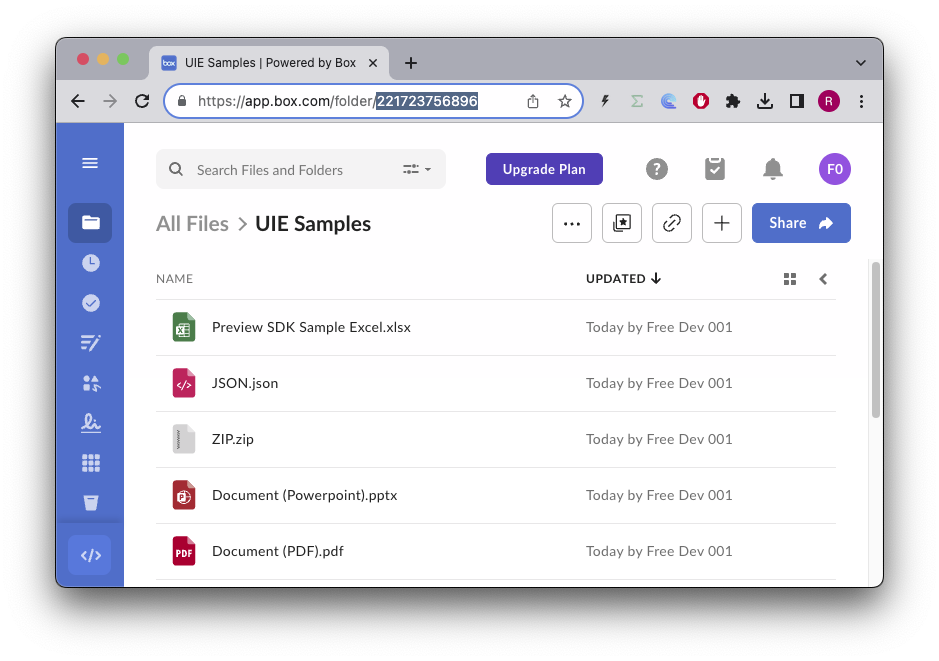939x661 pixels.
Task: Open the more options ellipsis button
Action: coord(572,223)
